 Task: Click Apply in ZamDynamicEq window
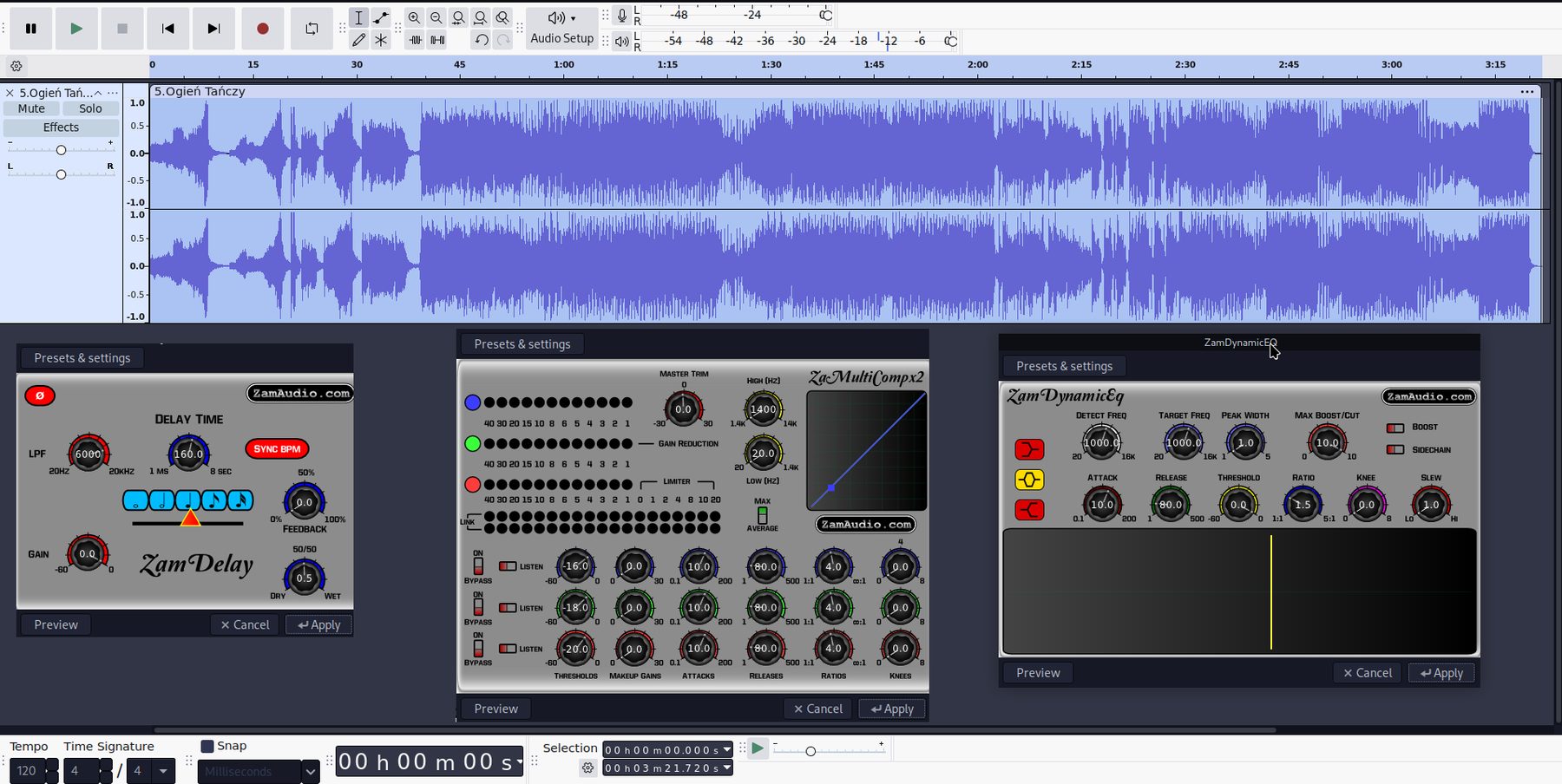[1441, 673]
